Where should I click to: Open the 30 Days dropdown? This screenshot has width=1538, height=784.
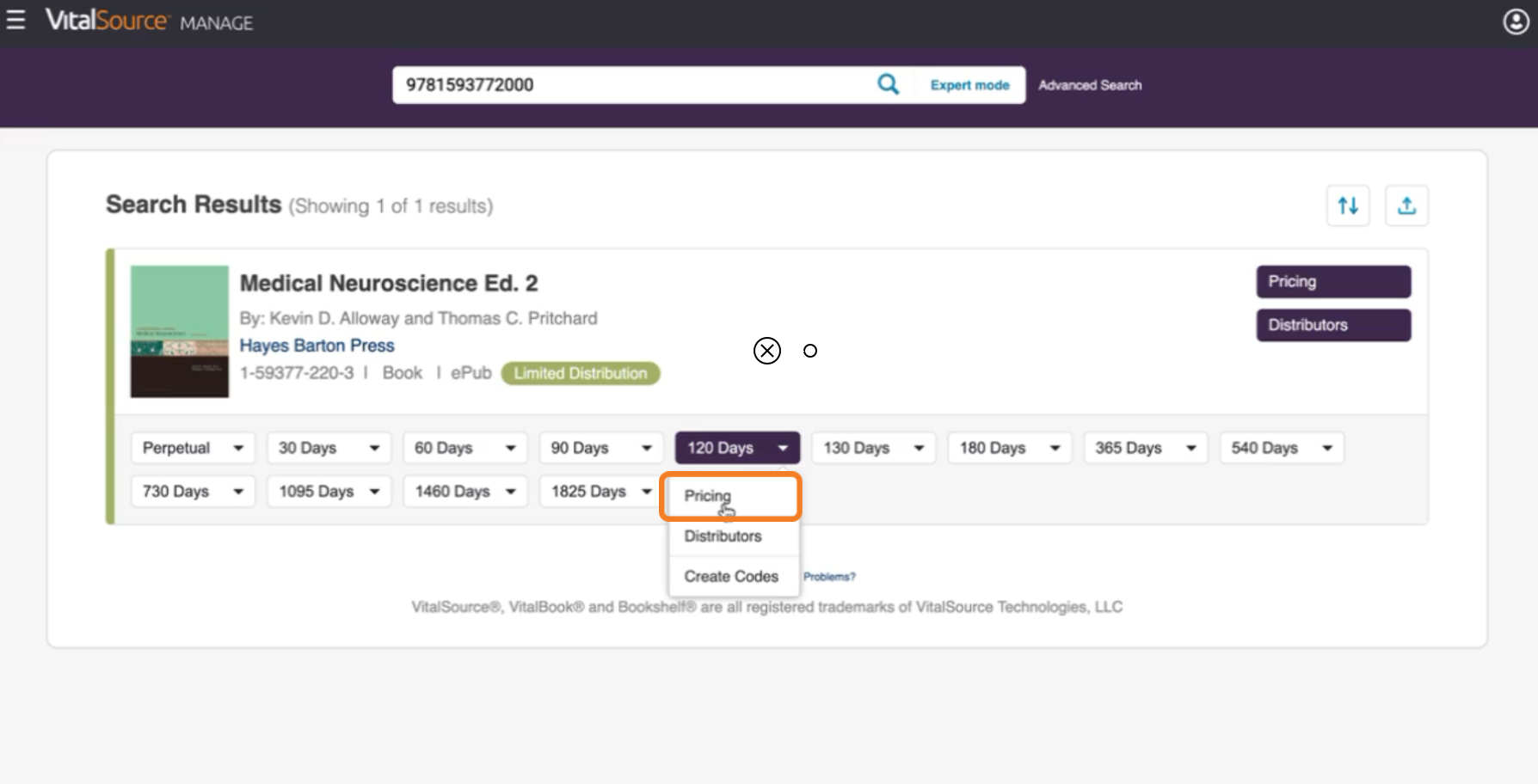[x=329, y=448]
